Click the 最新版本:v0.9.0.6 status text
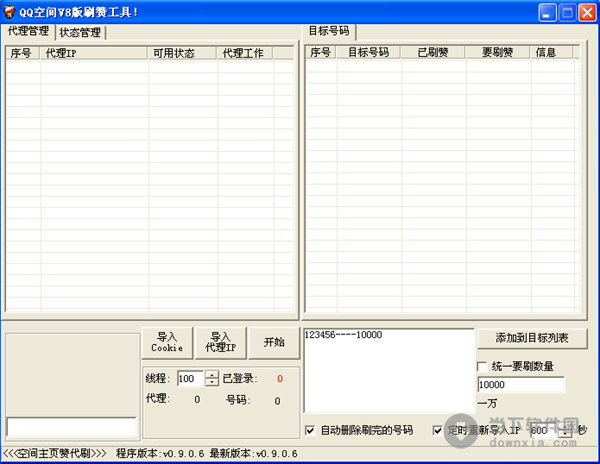600x464 pixels. (253, 454)
